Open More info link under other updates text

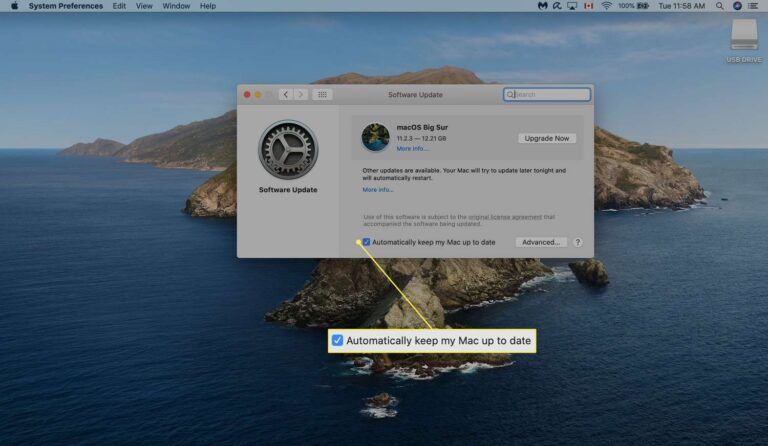pyautogui.click(x=378, y=189)
